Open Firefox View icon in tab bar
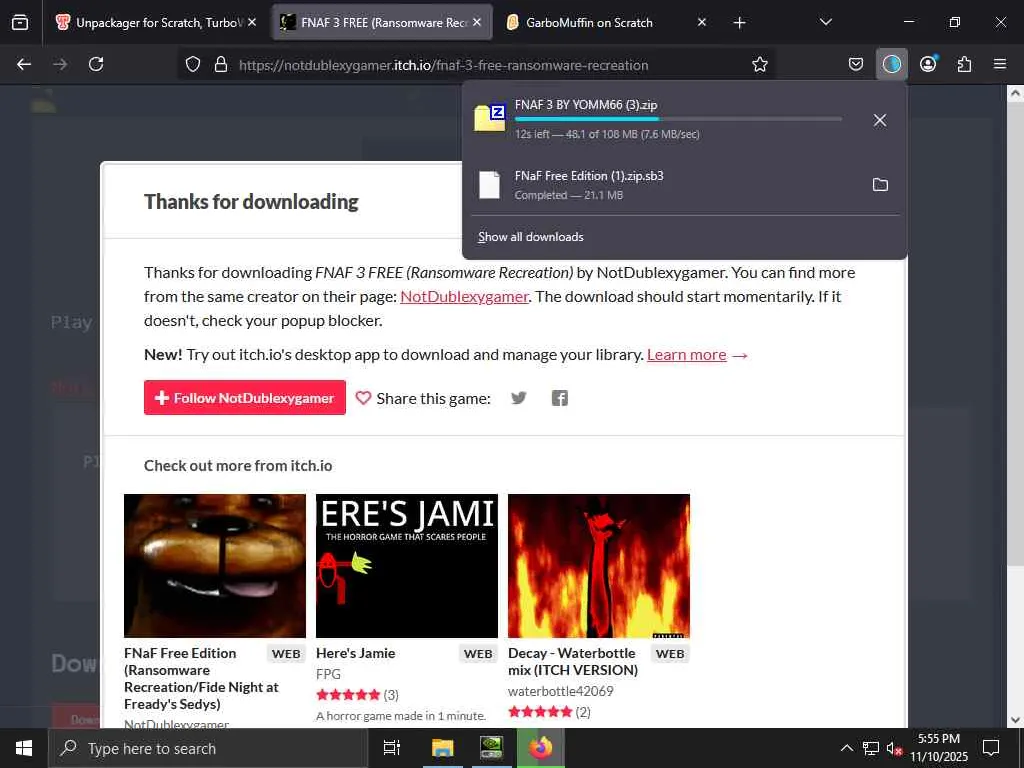Screen dimensions: 1024x768 [20, 22]
